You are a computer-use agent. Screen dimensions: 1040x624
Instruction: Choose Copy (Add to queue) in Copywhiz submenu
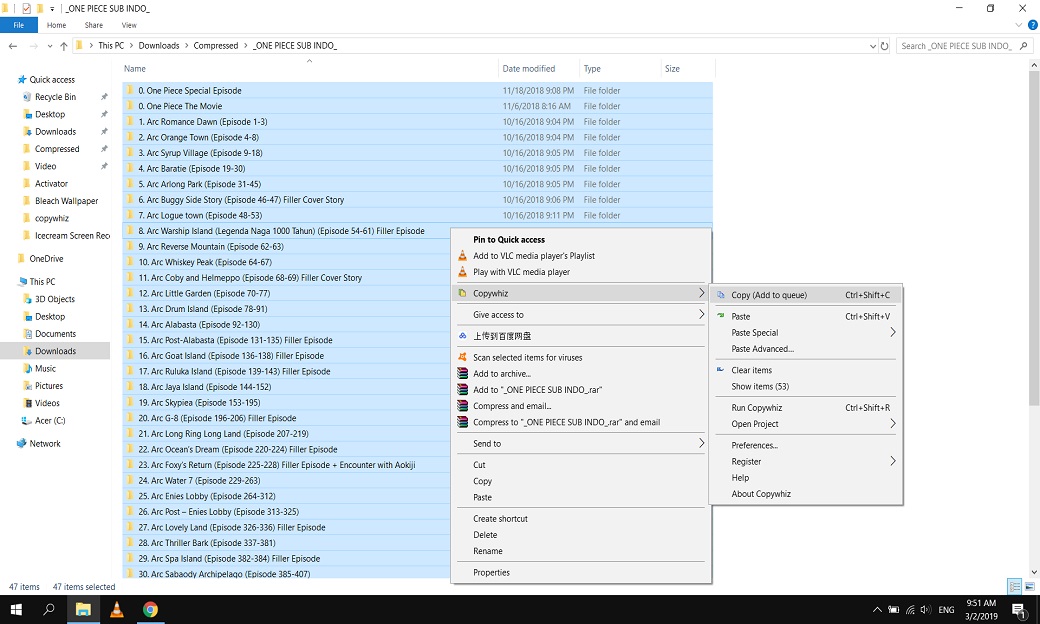[x=769, y=295]
